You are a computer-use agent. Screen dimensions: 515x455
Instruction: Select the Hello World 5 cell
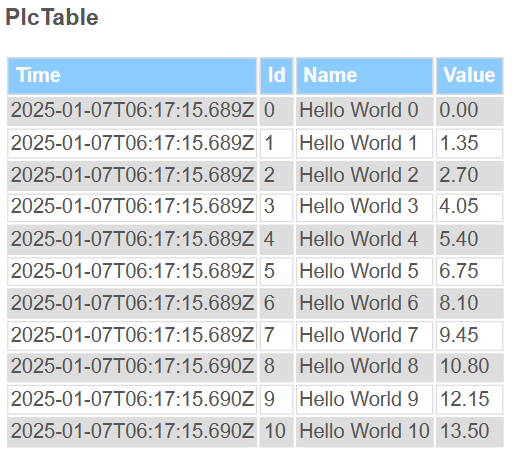click(x=364, y=271)
